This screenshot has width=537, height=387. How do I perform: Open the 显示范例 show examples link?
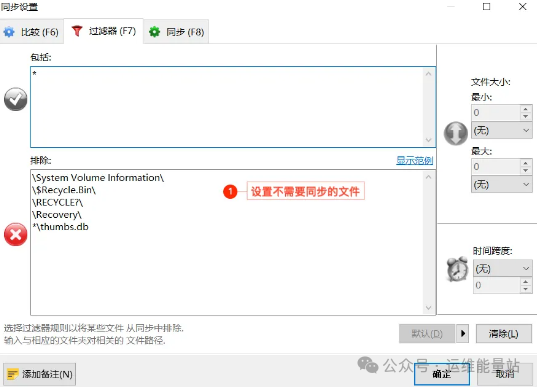414,160
